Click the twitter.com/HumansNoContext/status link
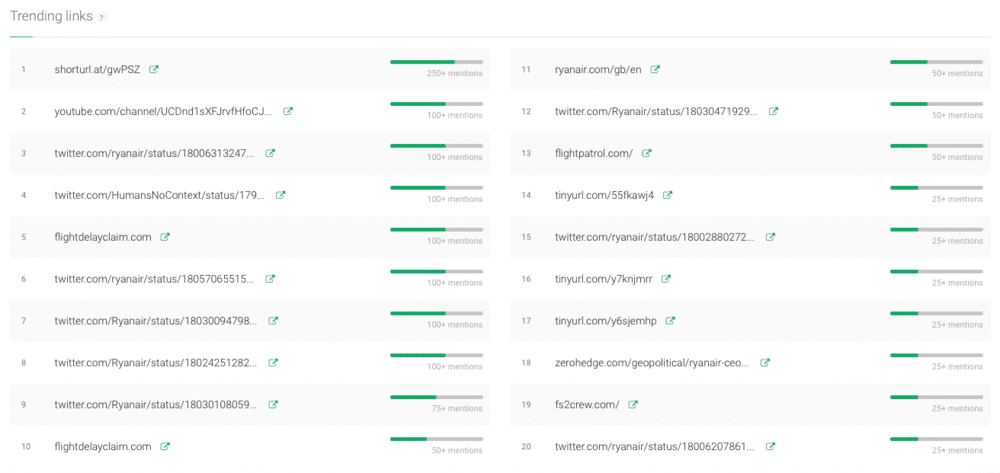This screenshot has height=473, width=1000. pos(159,195)
